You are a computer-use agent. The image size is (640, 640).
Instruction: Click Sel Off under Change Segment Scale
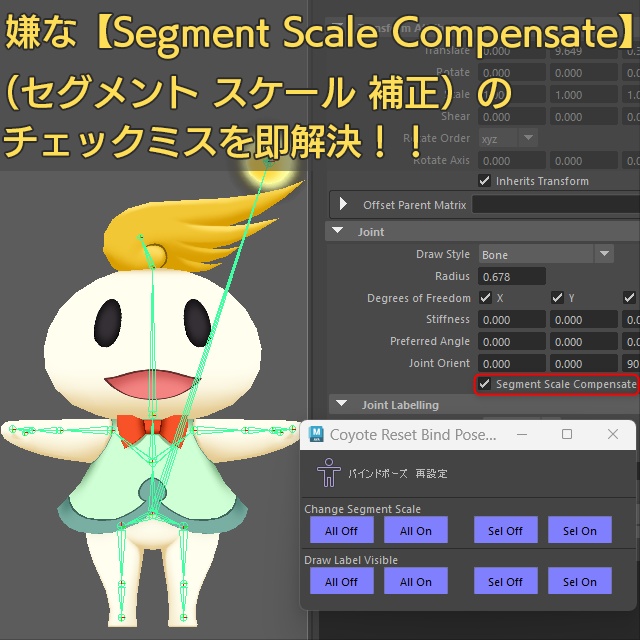pos(505,530)
